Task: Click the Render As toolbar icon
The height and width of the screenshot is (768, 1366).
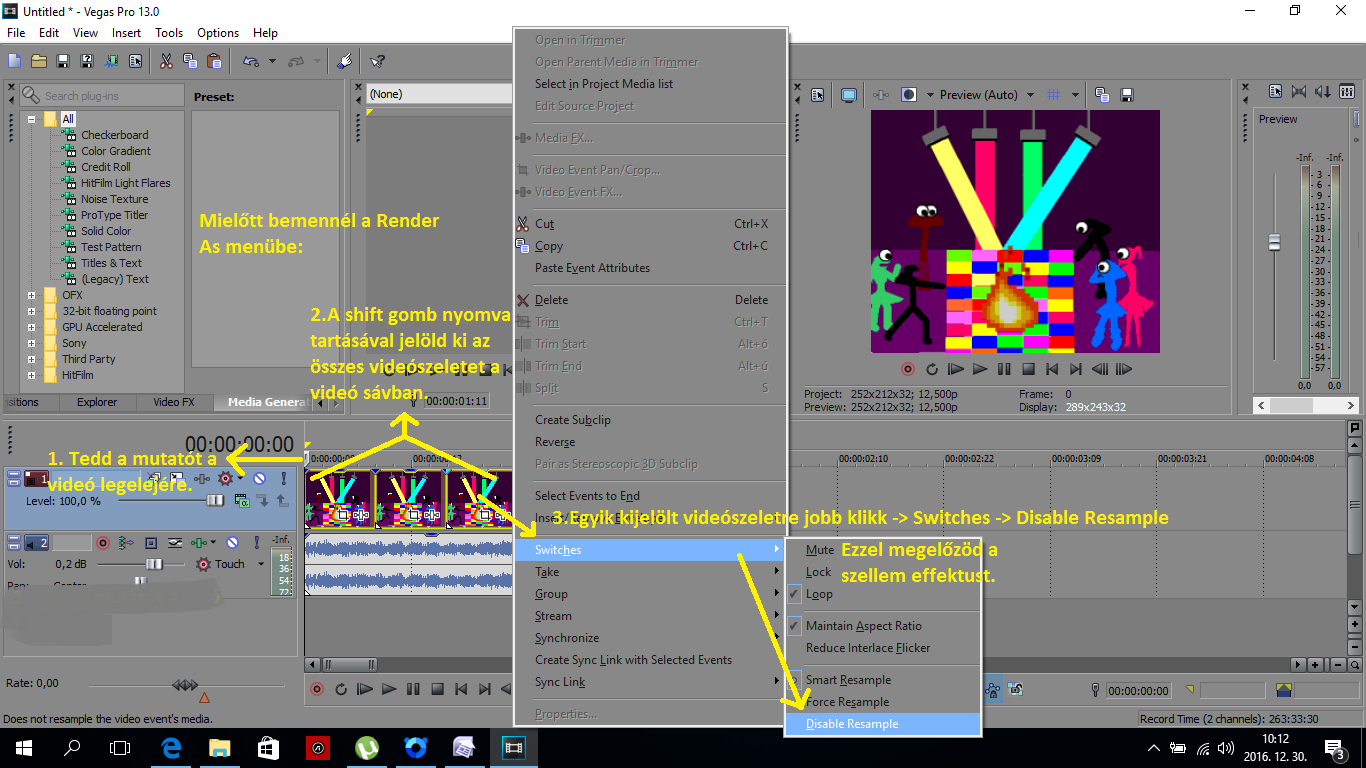Action: [x=111, y=61]
